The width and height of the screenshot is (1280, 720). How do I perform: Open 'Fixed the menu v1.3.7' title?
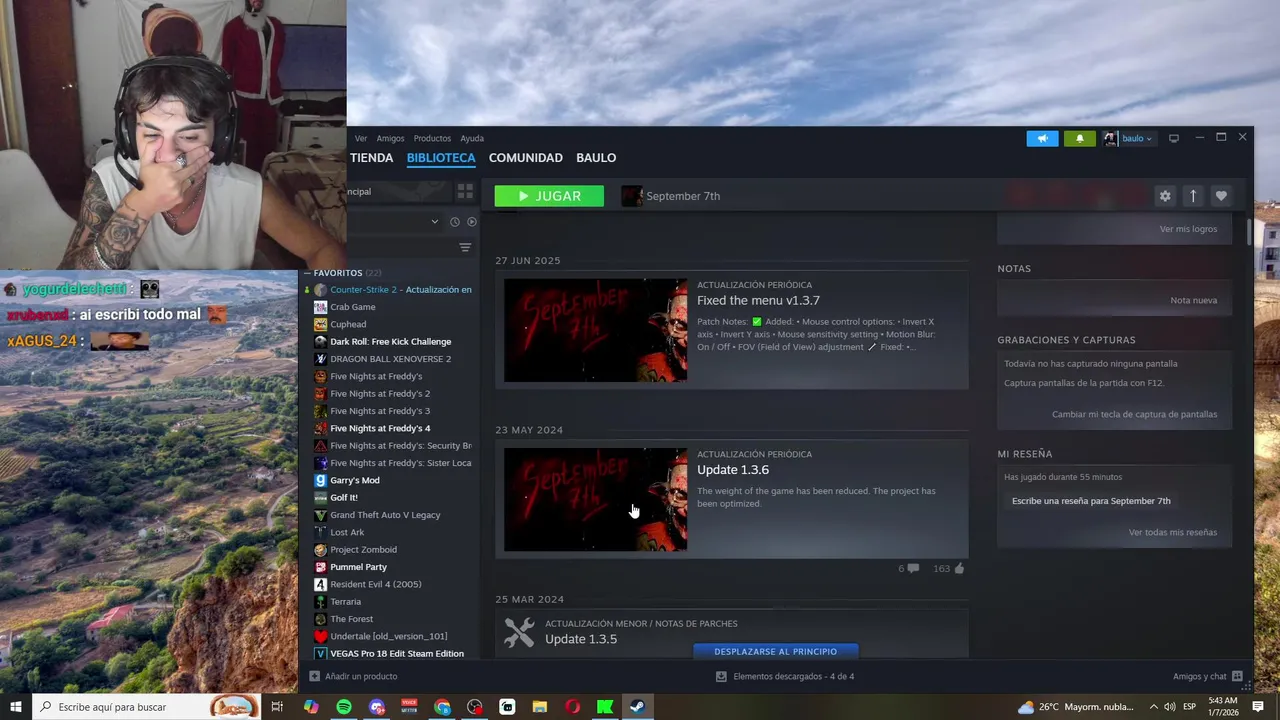pos(758,300)
